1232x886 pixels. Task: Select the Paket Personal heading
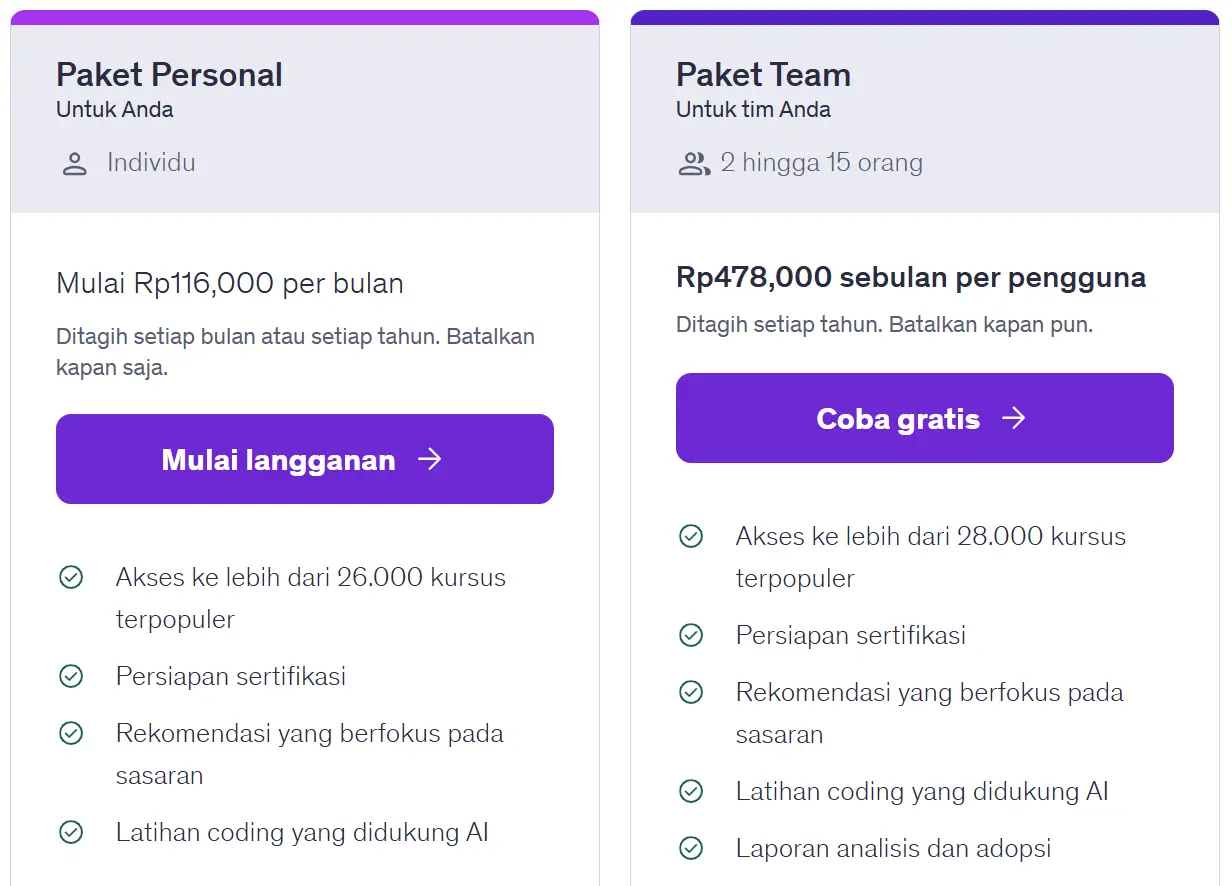(x=169, y=75)
